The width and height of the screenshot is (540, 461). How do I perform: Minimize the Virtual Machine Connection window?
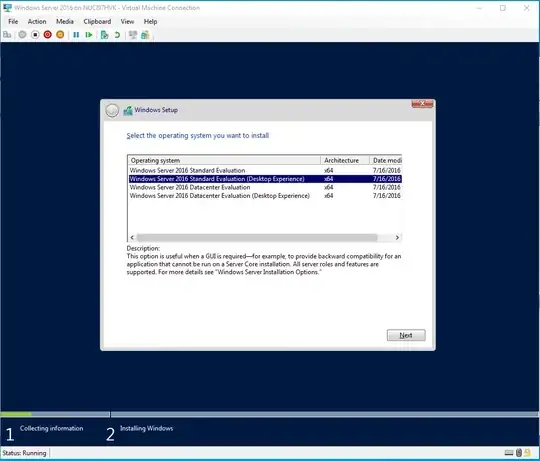[479, 8]
